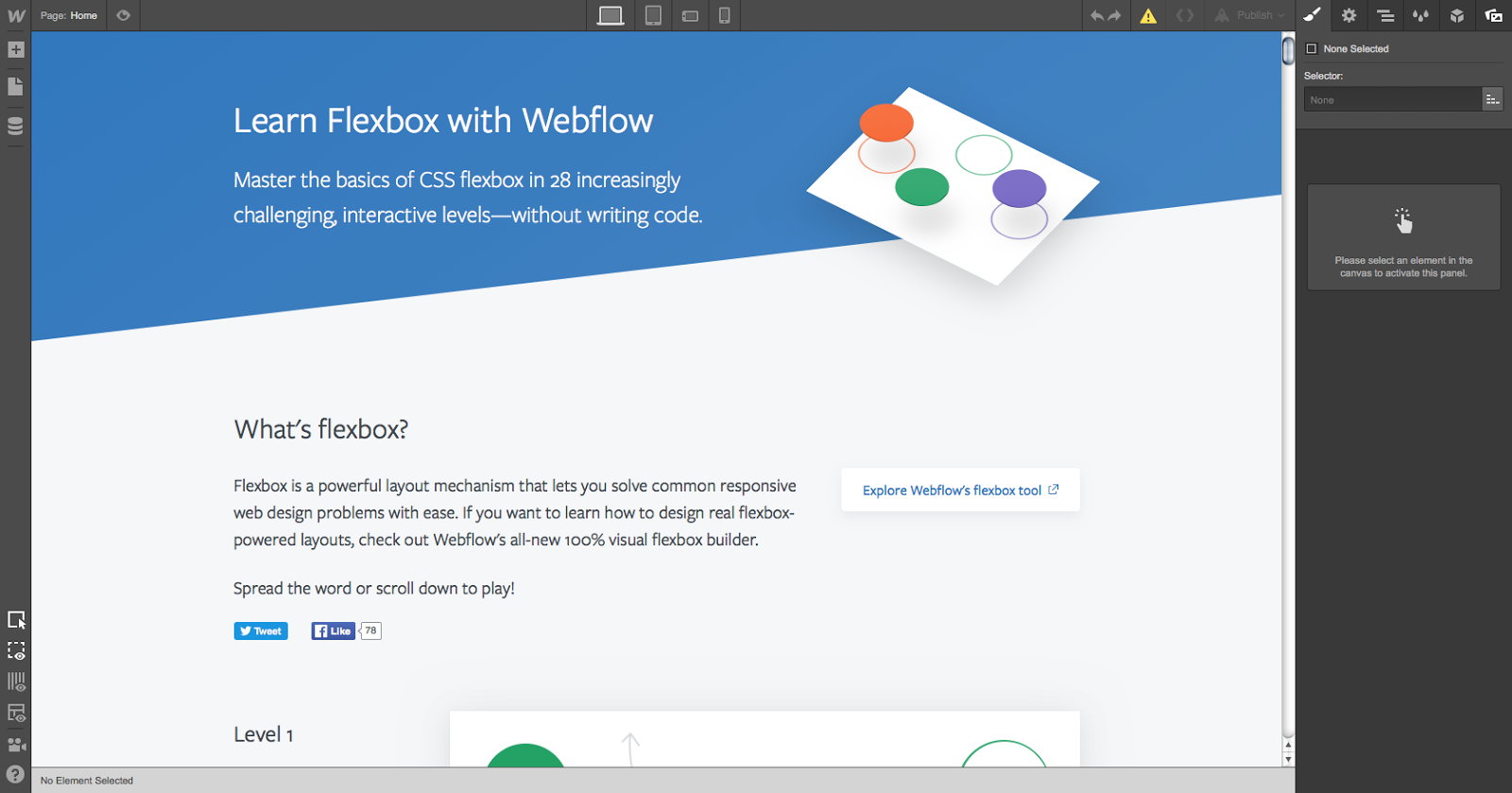The image size is (1512, 793).
Task: Click the Facebook Like button
Action: tap(334, 631)
